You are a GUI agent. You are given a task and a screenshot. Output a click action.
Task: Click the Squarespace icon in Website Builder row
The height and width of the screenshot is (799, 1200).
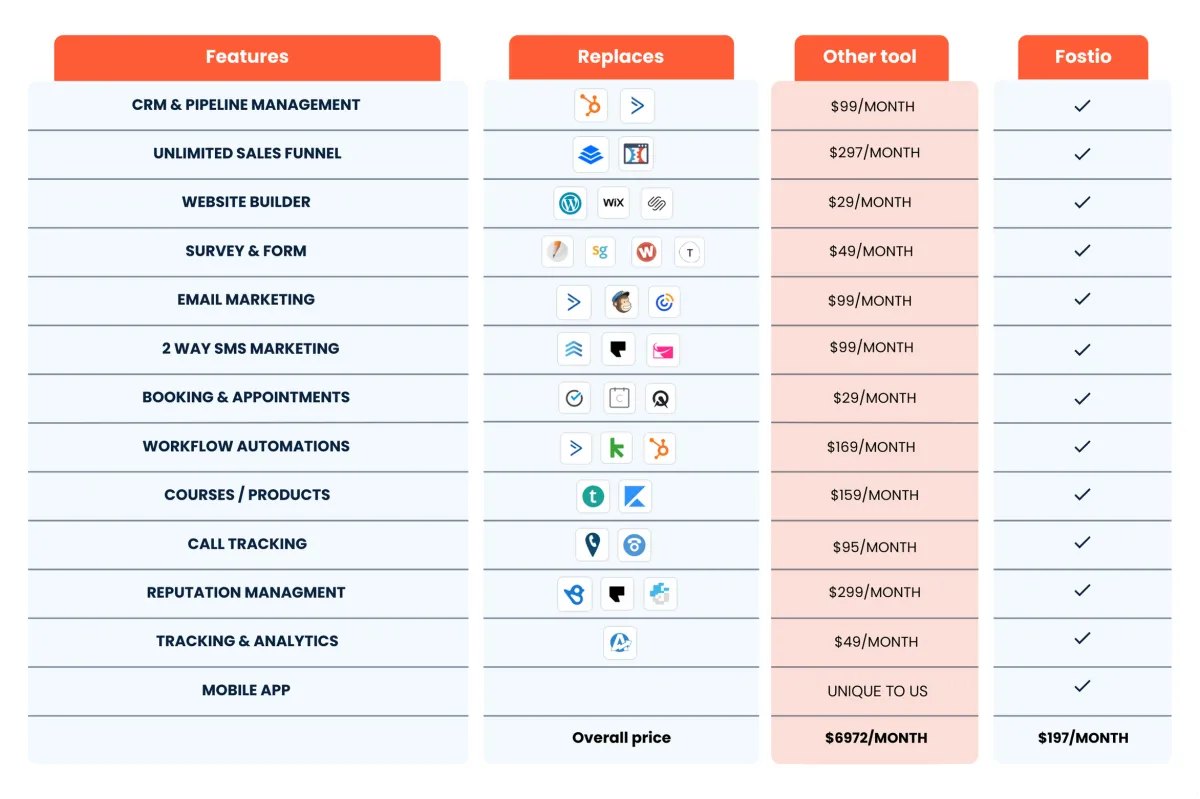tap(656, 203)
